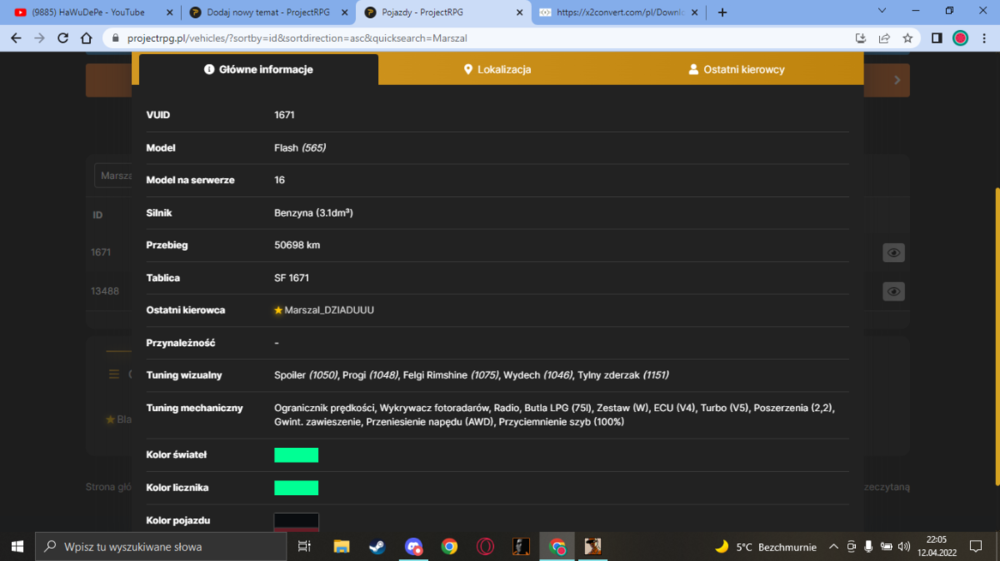Viewport: 1000px width, 561px height.
Task: Click the address bar URL
Action: click(297, 38)
